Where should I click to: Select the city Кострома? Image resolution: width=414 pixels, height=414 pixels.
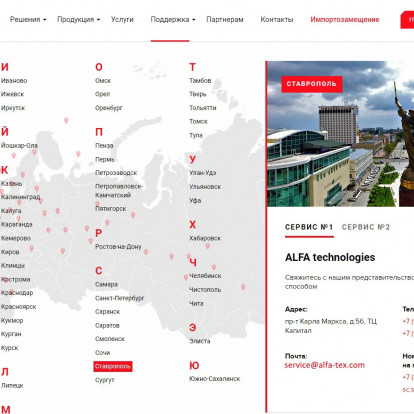[x=15, y=279]
